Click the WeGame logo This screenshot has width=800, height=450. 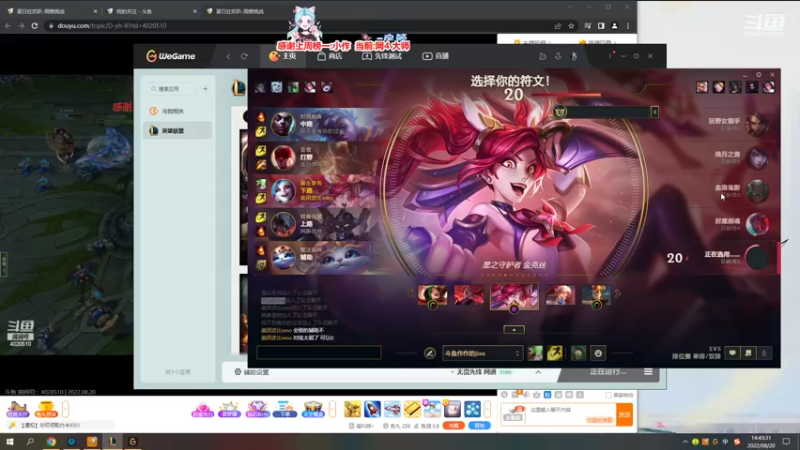click(x=171, y=56)
